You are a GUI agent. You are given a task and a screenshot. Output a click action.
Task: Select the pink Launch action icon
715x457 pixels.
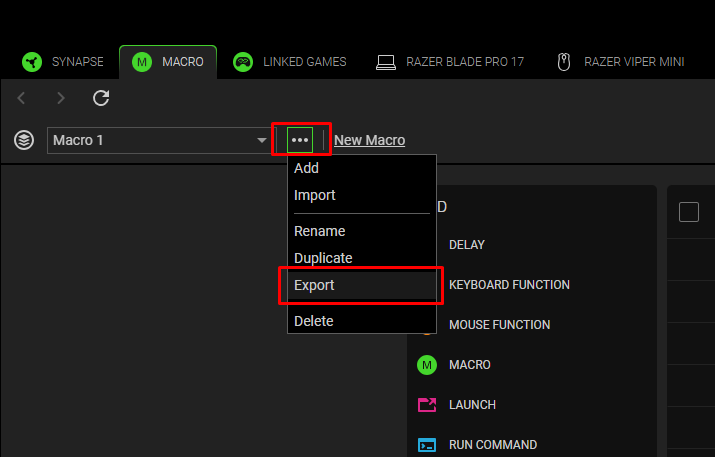427,405
